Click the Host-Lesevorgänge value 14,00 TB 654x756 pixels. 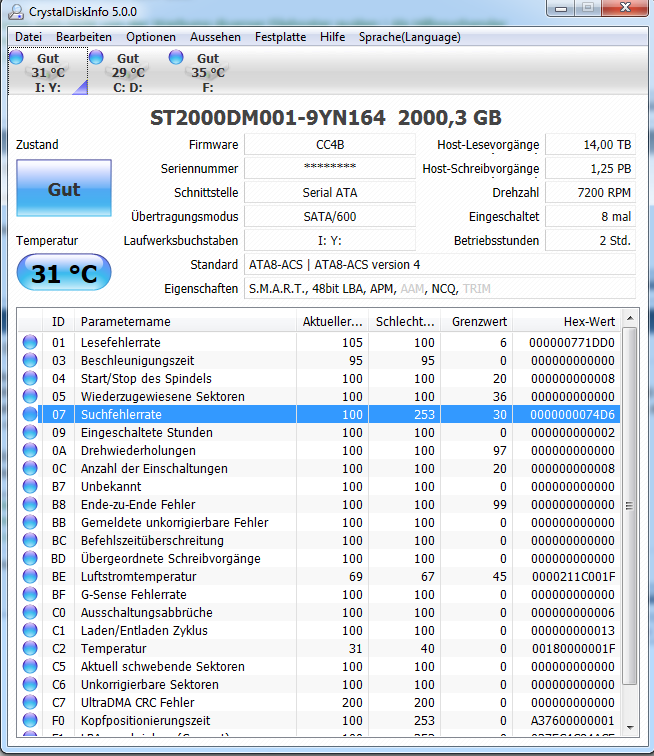click(590, 145)
